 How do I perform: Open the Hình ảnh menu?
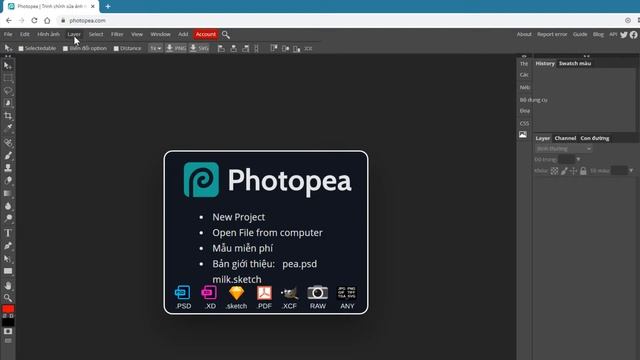coord(49,34)
